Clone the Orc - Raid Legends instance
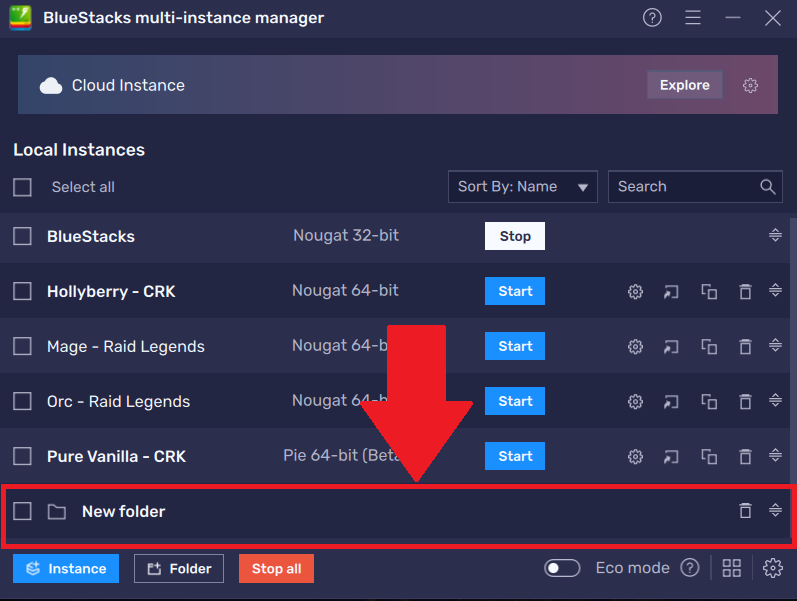The width and height of the screenshot is (797, 601). coord(709,401)
